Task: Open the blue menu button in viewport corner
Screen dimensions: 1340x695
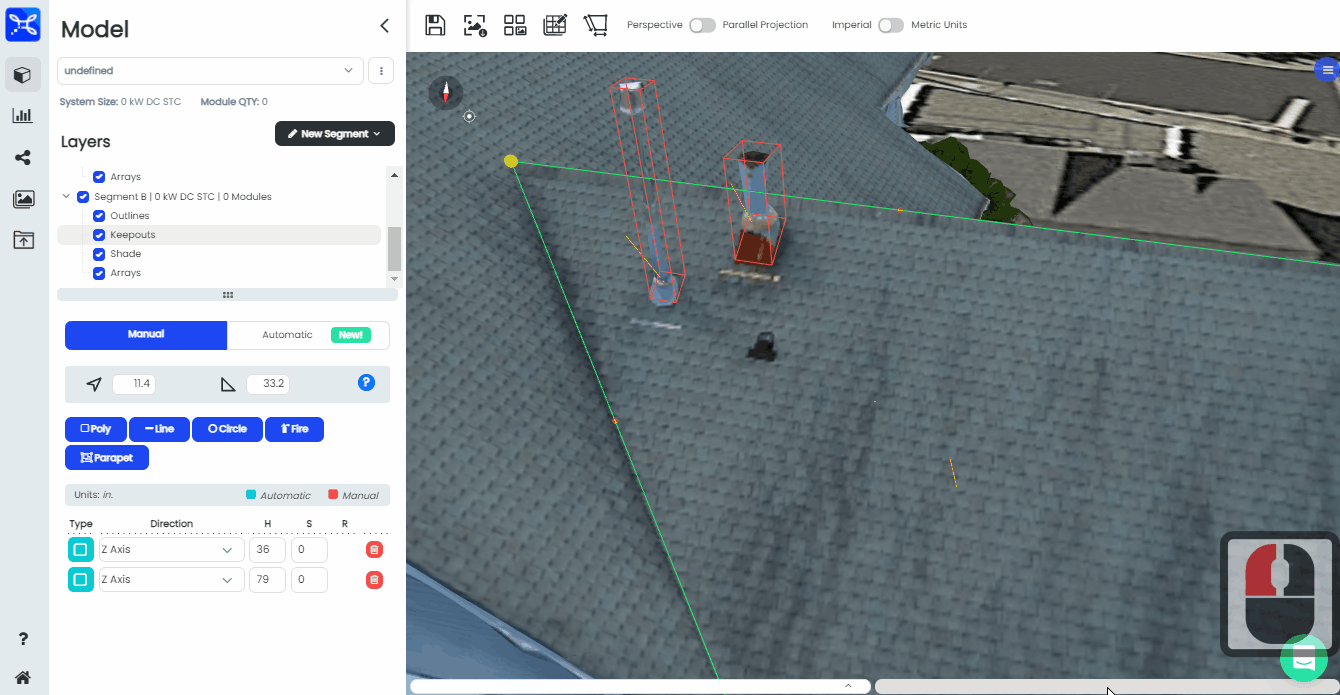Action: coord(1327,70)
